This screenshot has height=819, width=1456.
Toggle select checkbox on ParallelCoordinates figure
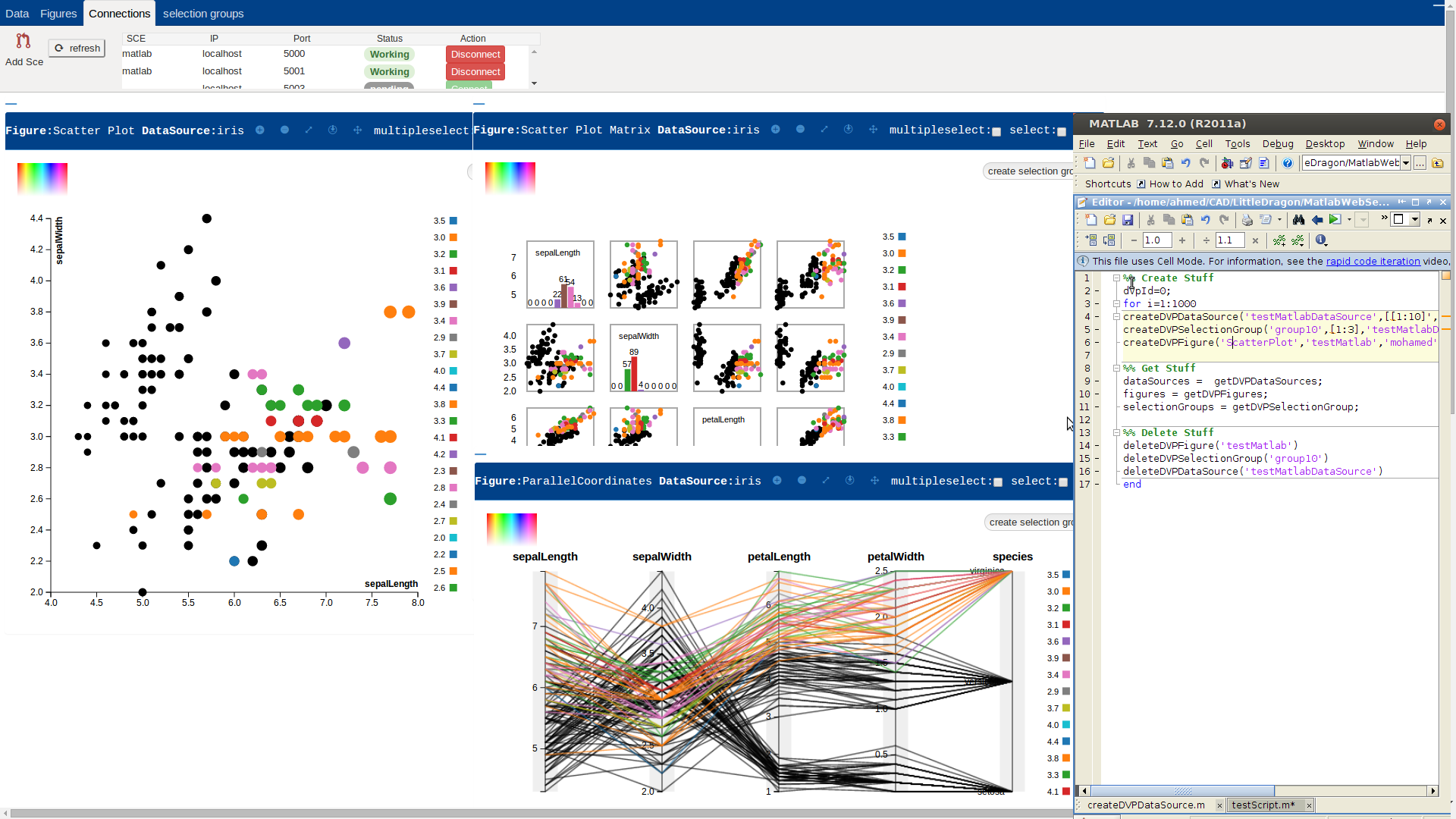tap(1063, 482)
